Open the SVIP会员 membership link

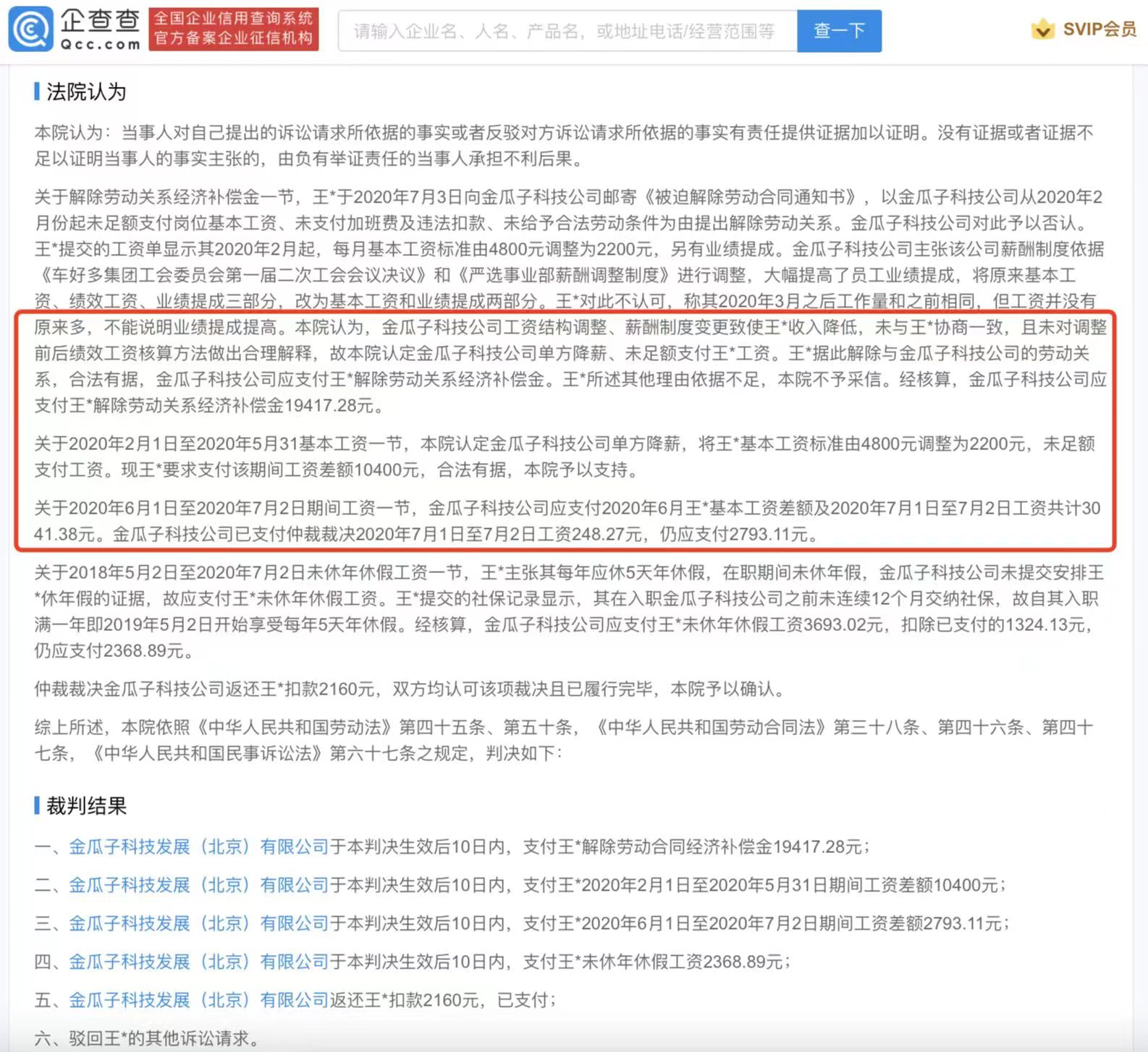1099,30
